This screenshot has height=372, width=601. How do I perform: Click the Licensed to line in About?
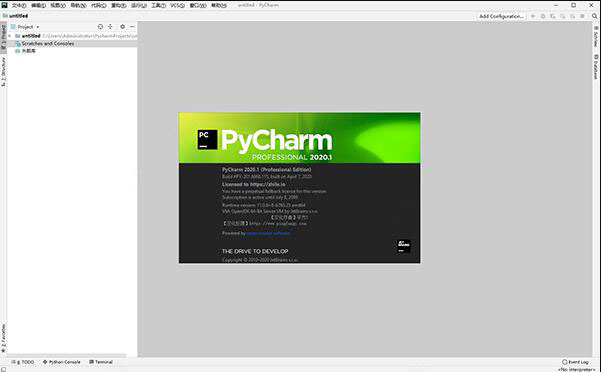(x=253, y=184)
